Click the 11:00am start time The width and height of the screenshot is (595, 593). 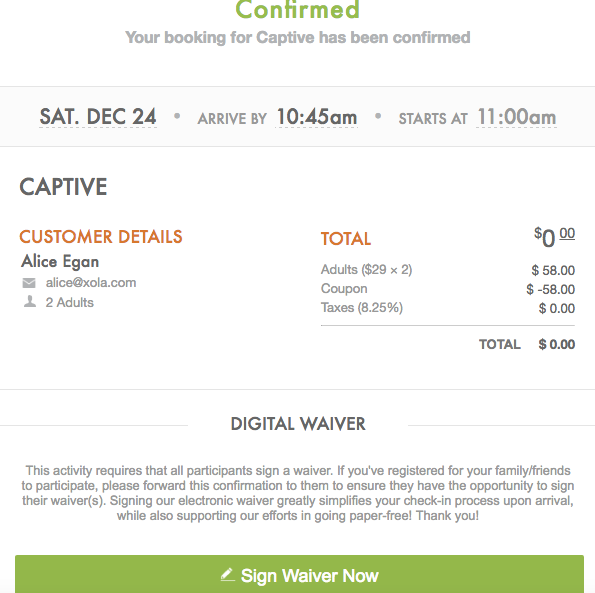[x=516, y=117]
